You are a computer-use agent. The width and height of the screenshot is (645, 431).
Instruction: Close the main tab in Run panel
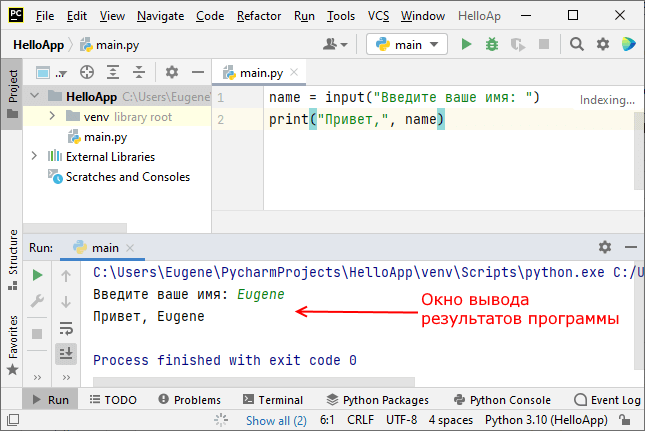[130, 248]
